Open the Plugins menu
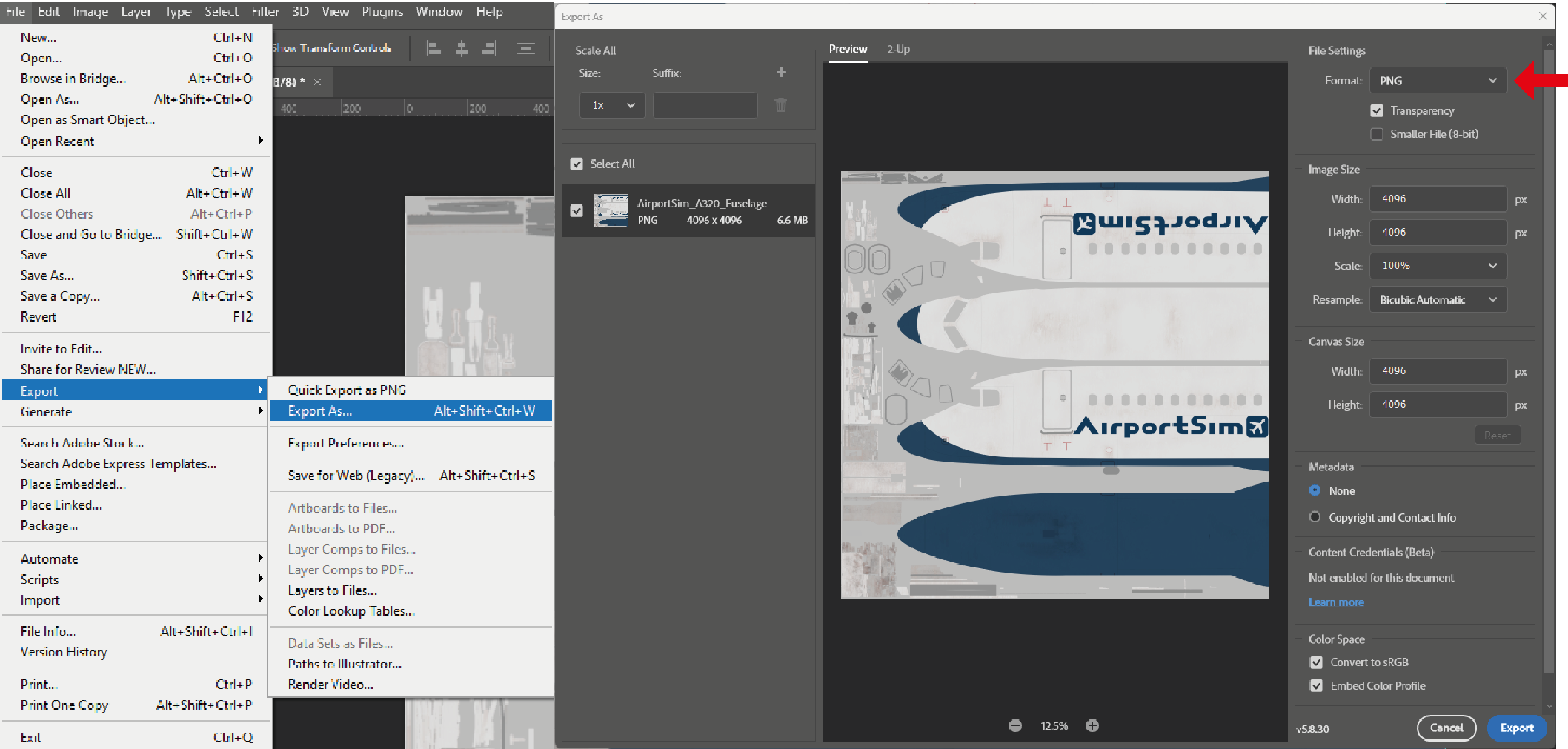Screen dimensions: 1568x749 click(x=382, y=12)
